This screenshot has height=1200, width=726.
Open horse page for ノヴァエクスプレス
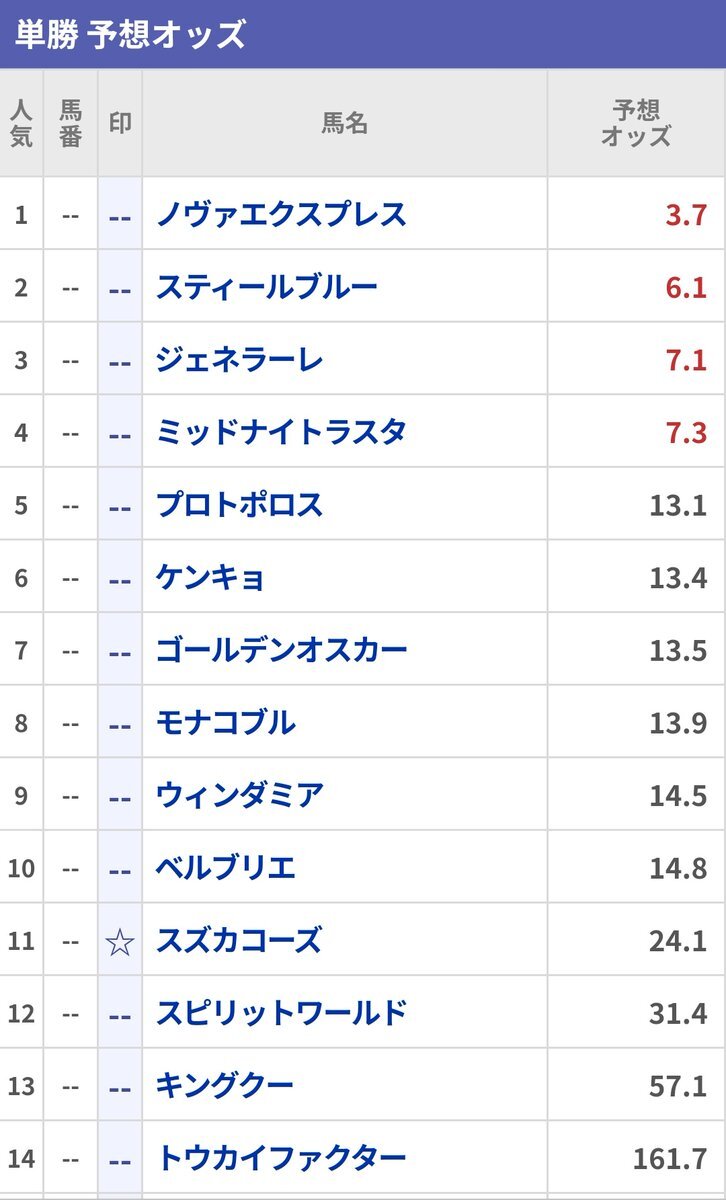pyautogui.click(x=281, y=214)
